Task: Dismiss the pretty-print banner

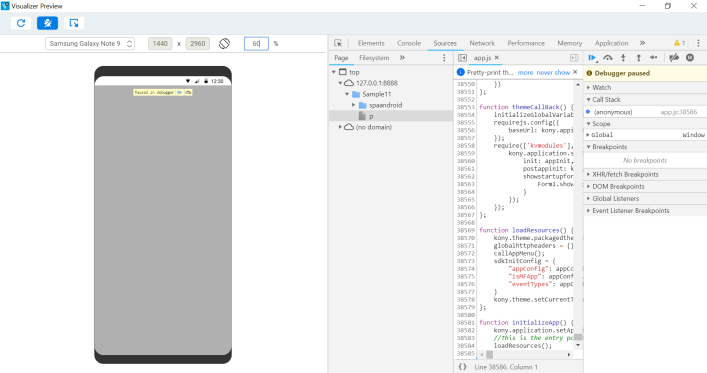Action: (x=575, y=72)
